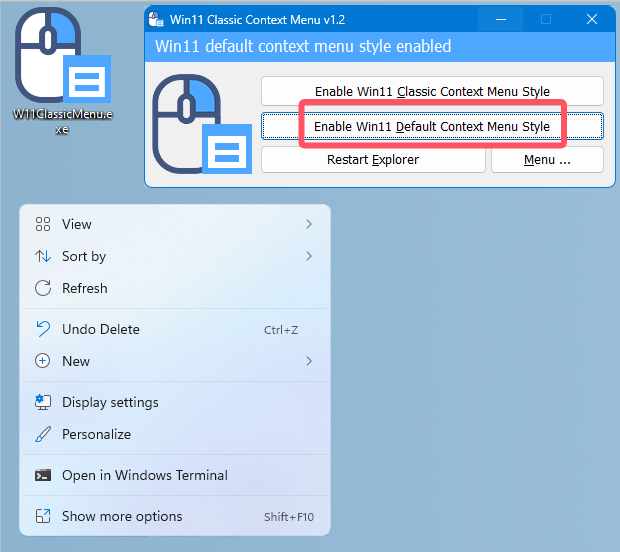Screen dimensions: 620x552
Task: Choose Refresh in the context menu
Action: pyautogui.click(x=175, y=288)
